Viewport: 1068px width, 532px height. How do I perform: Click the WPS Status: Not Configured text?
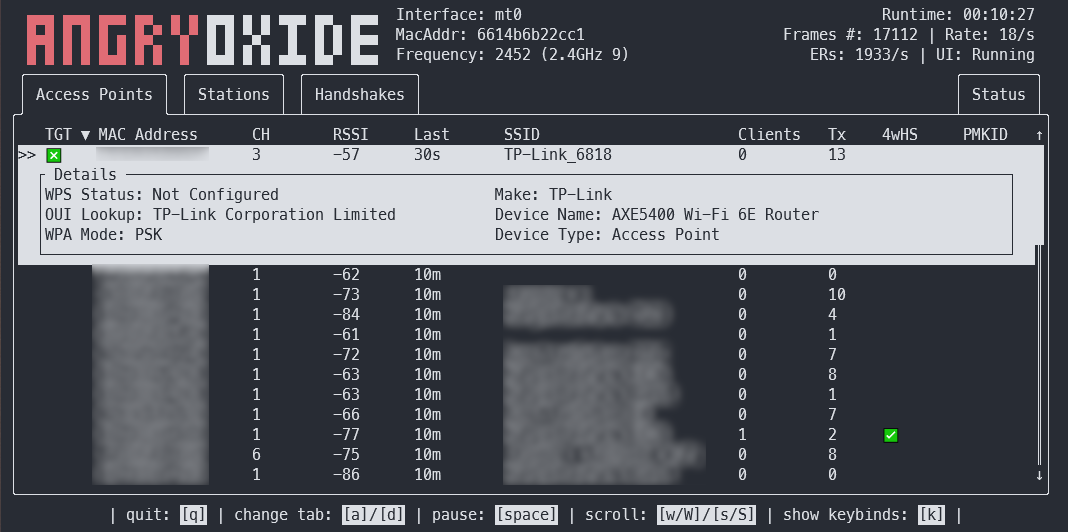(161, 195)
